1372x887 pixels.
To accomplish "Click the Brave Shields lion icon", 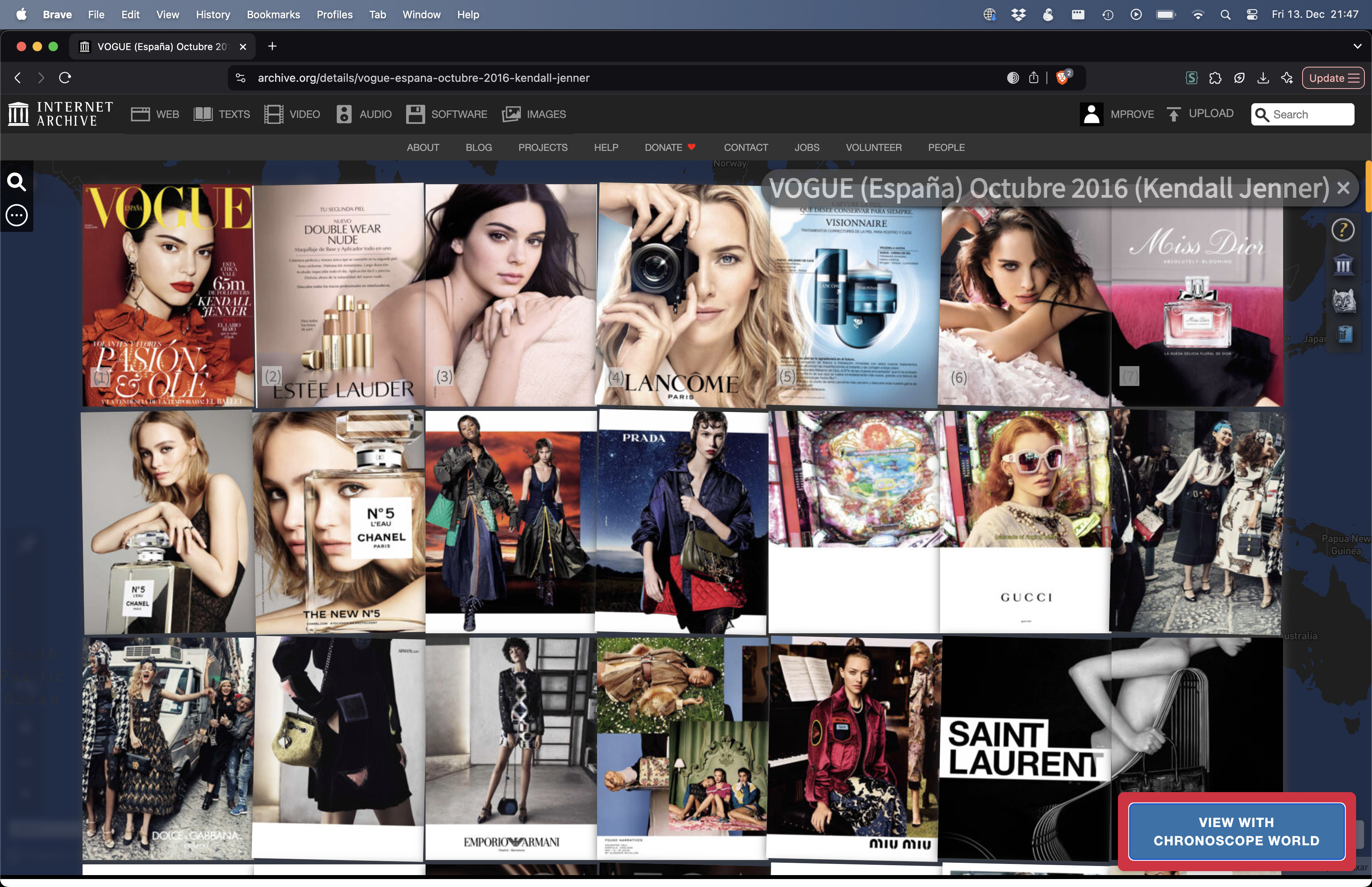I will [x=1063, y=77].
